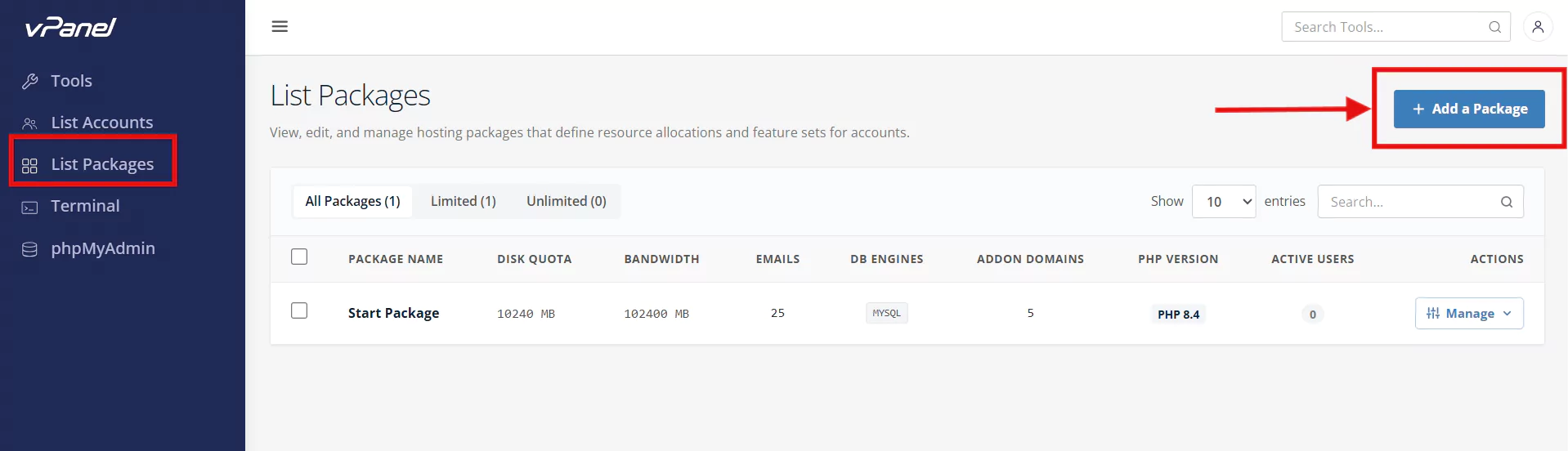Sort by DISK QUOTA column header

coord(535,259)
